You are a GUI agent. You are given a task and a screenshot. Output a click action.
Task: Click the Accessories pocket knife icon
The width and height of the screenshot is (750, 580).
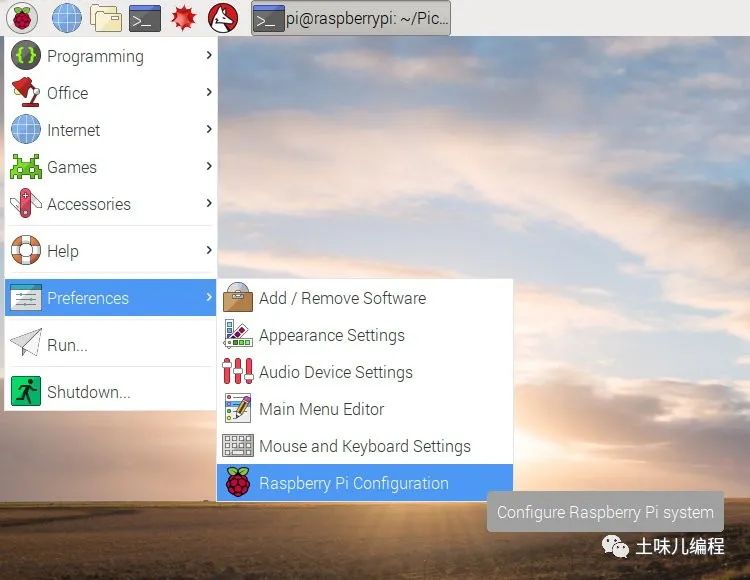click(x=25, y=204)
